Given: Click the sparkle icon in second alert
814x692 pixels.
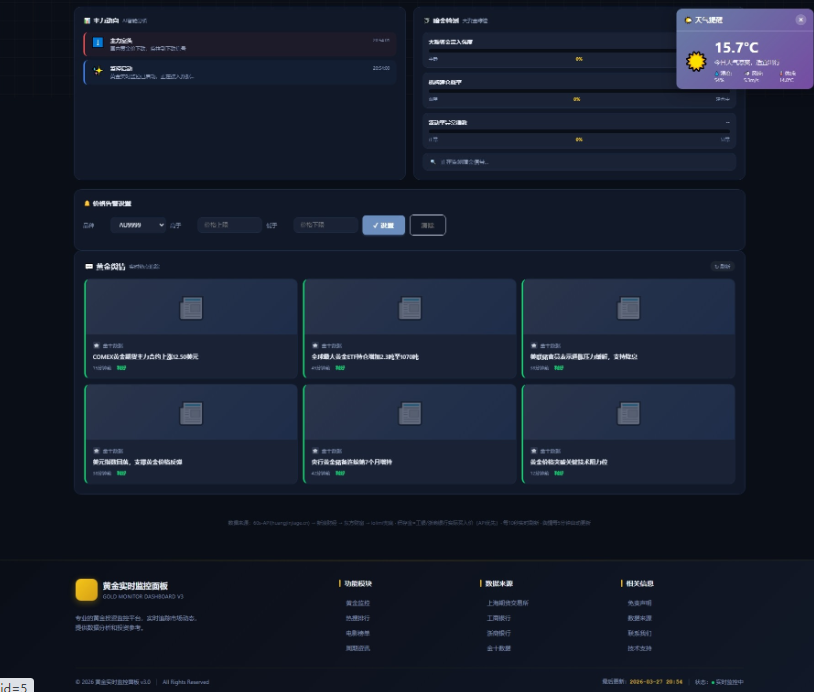Looking at the screenshot, I should (x=97, y=71).
